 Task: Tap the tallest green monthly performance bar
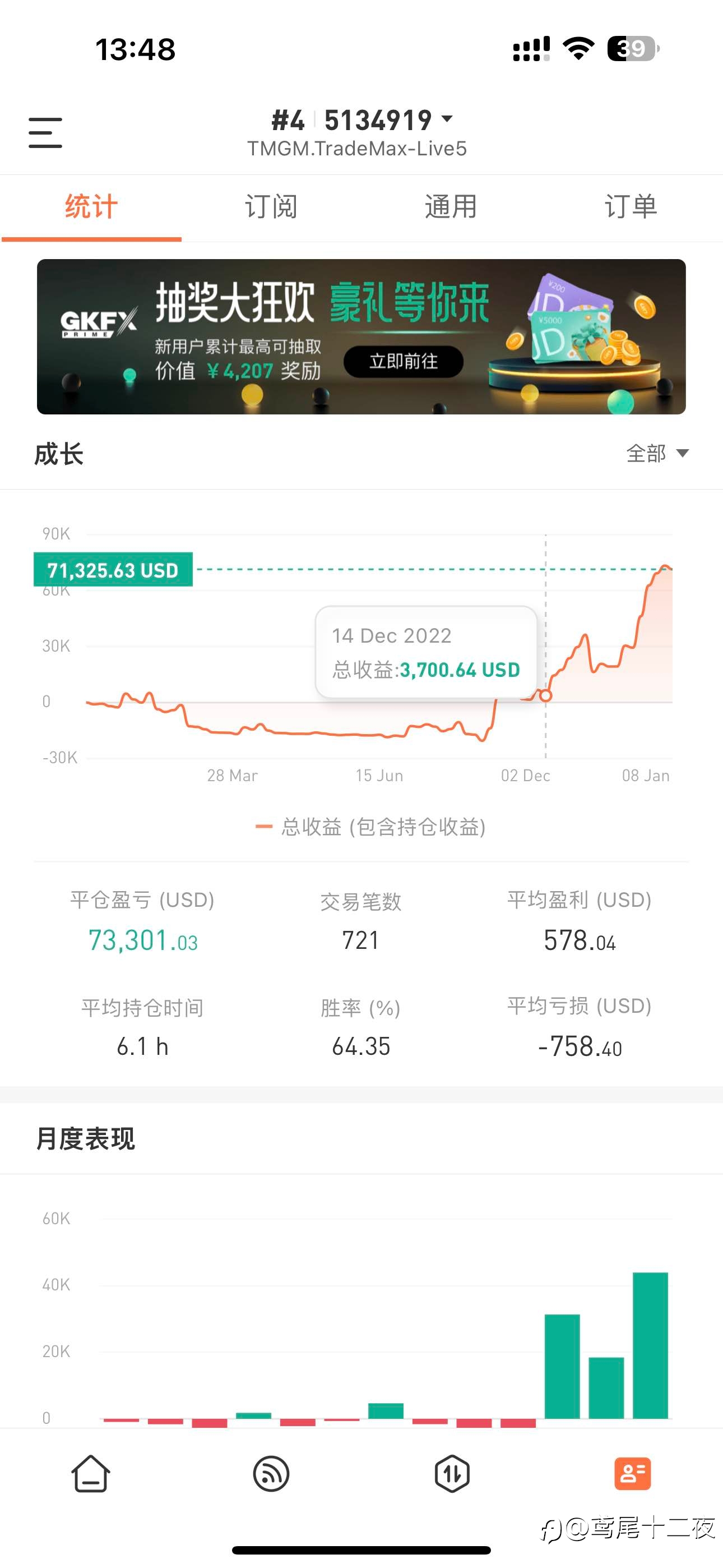(650, 1345)
